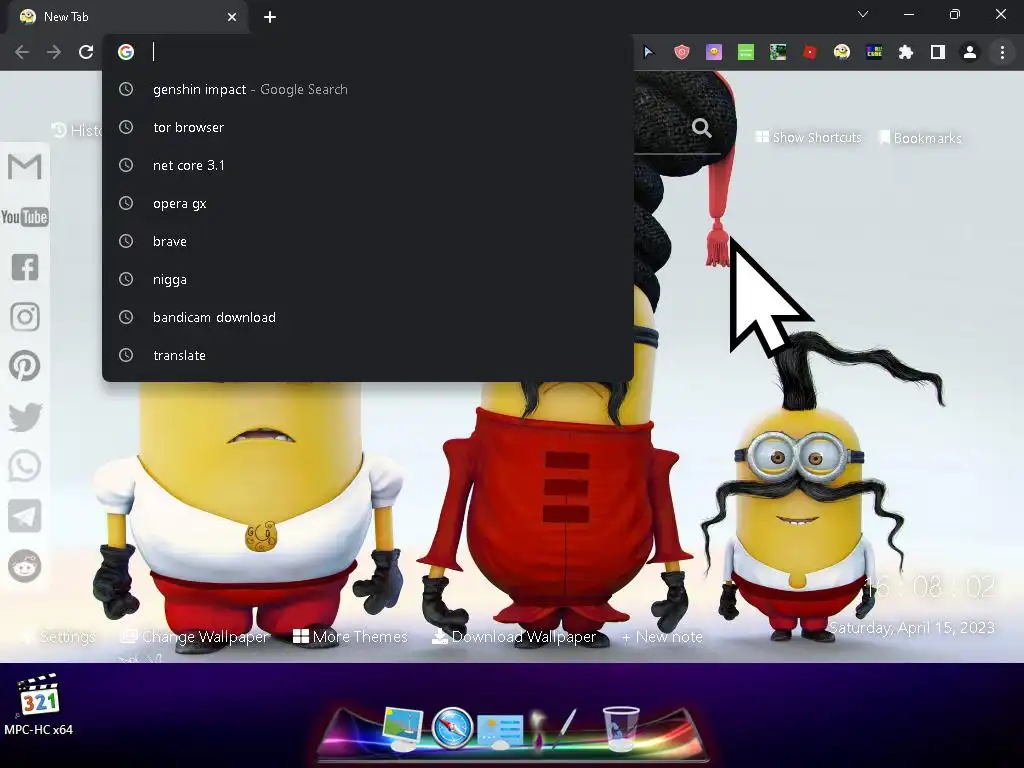Screen dimensions: 1024x768
Task: Open the Tetris-style colorful cube extension
Action: [x=874, y=52]
